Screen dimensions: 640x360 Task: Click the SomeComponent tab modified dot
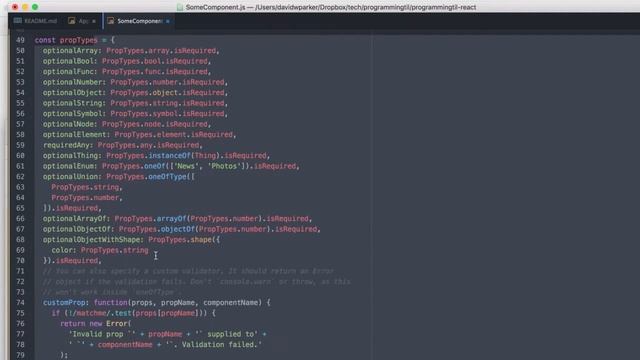click(167, 21)
